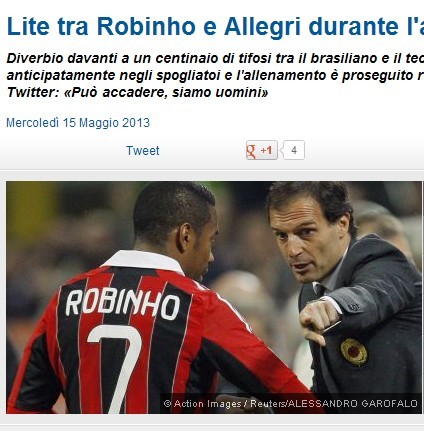This screenshot has height=431, width=424.
Task: Click the quote 'Può accadere, siamo uomini'
Action: [166, 92]
